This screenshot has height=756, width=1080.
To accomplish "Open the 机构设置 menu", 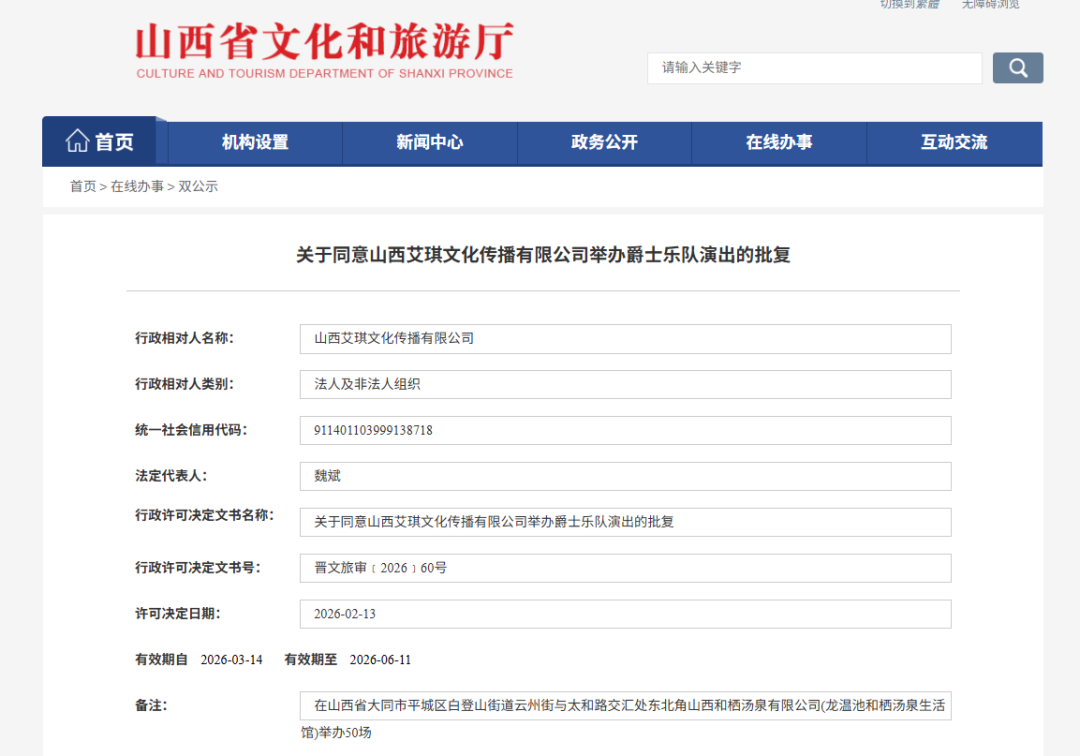I will (255, 142).
